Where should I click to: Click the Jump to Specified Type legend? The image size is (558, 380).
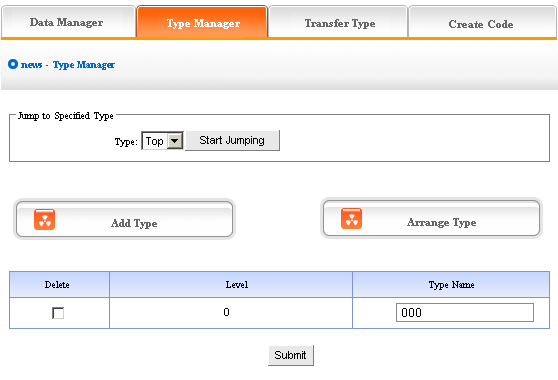coord(66,116)
